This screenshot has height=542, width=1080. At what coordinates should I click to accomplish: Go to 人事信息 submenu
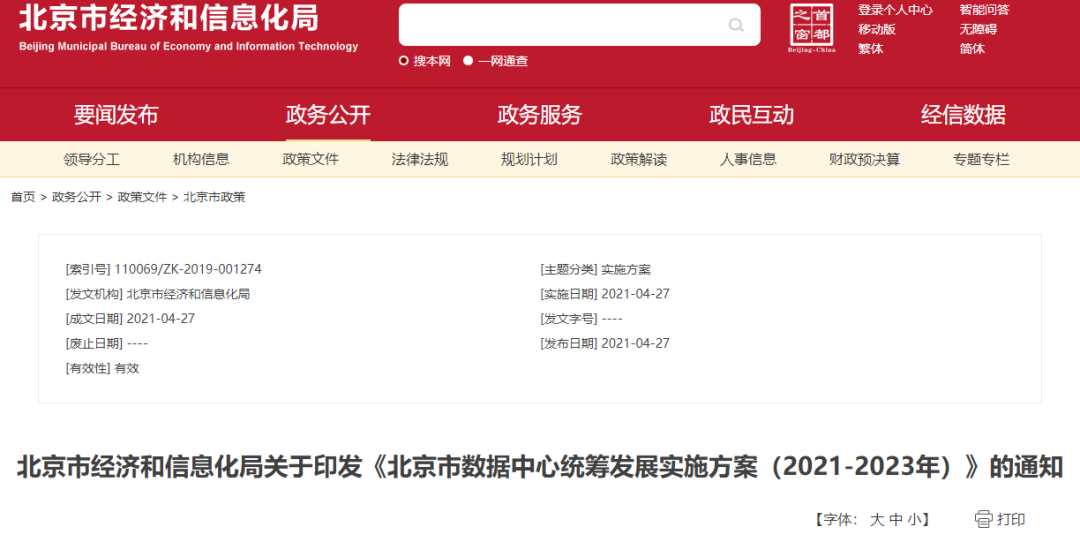point(748,160)
